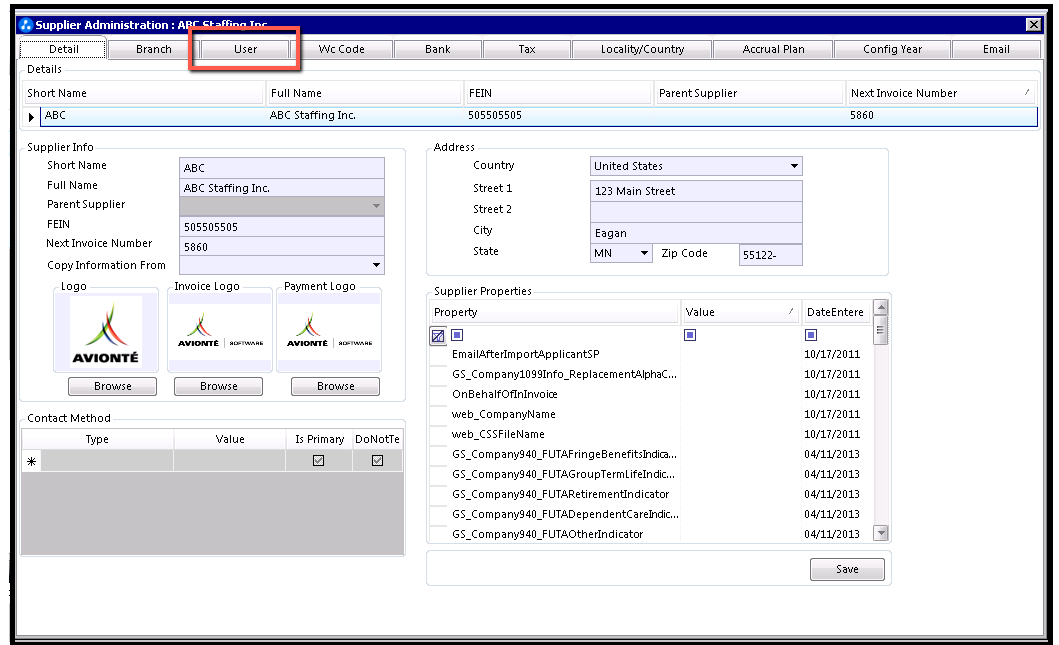
Task: Open the Copy Information From dropdown
Action: [x=376, y=265]
